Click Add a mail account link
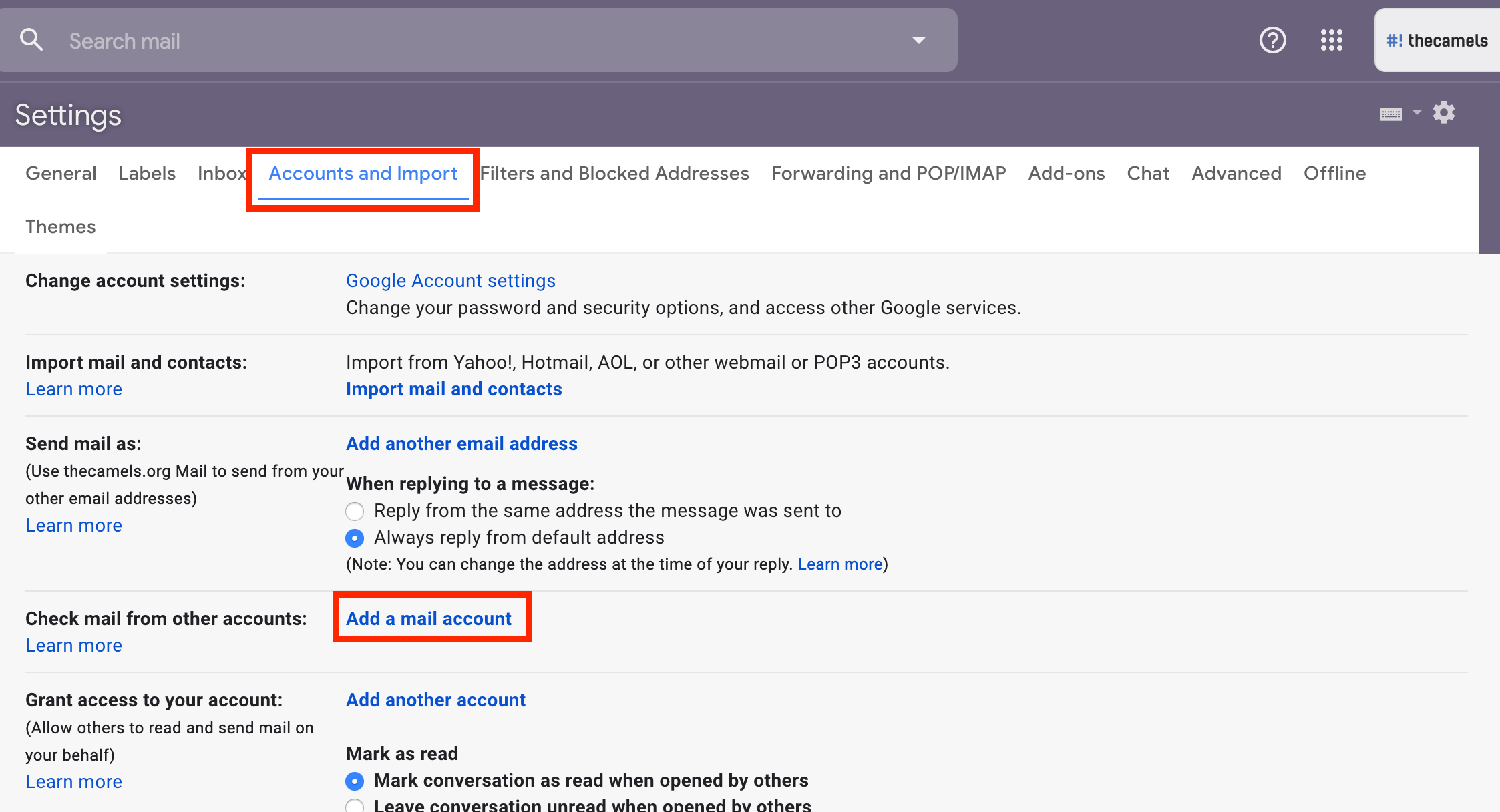The height and width of the screenshot is (812, 1500). 429,618
